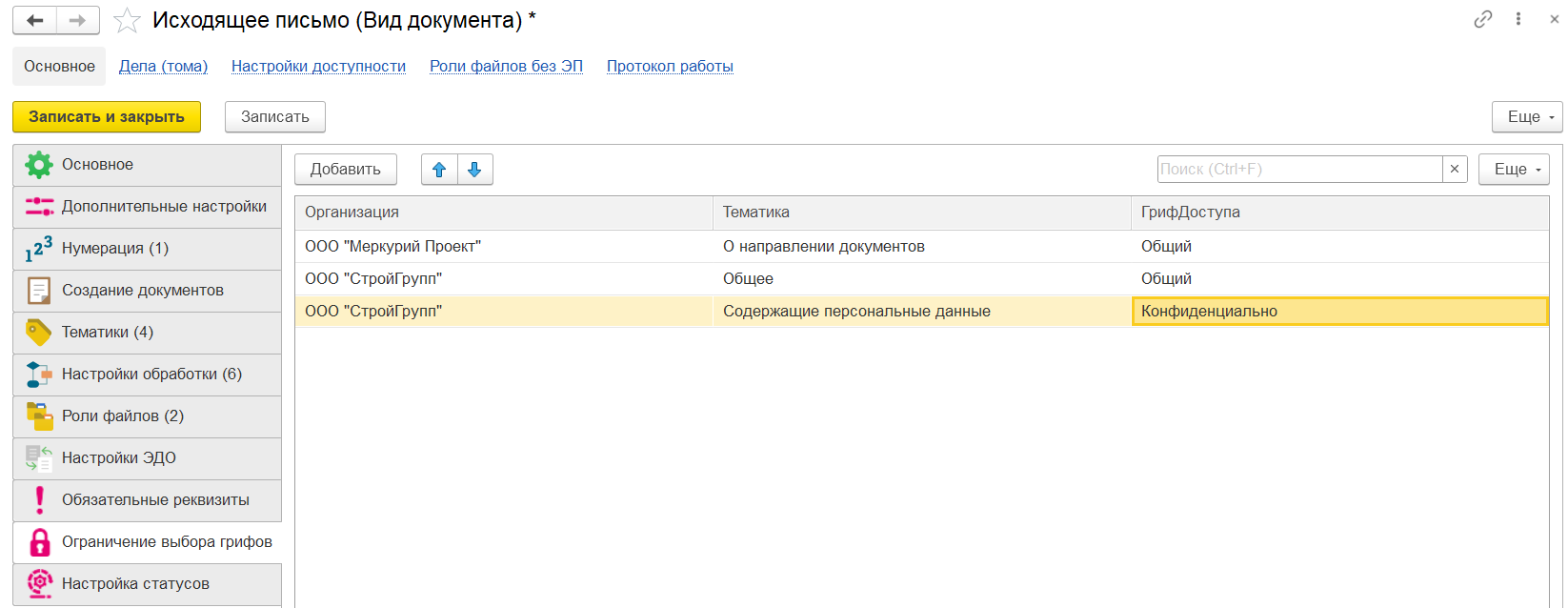Click the folder icon for Роли файлов

point(39,416)
